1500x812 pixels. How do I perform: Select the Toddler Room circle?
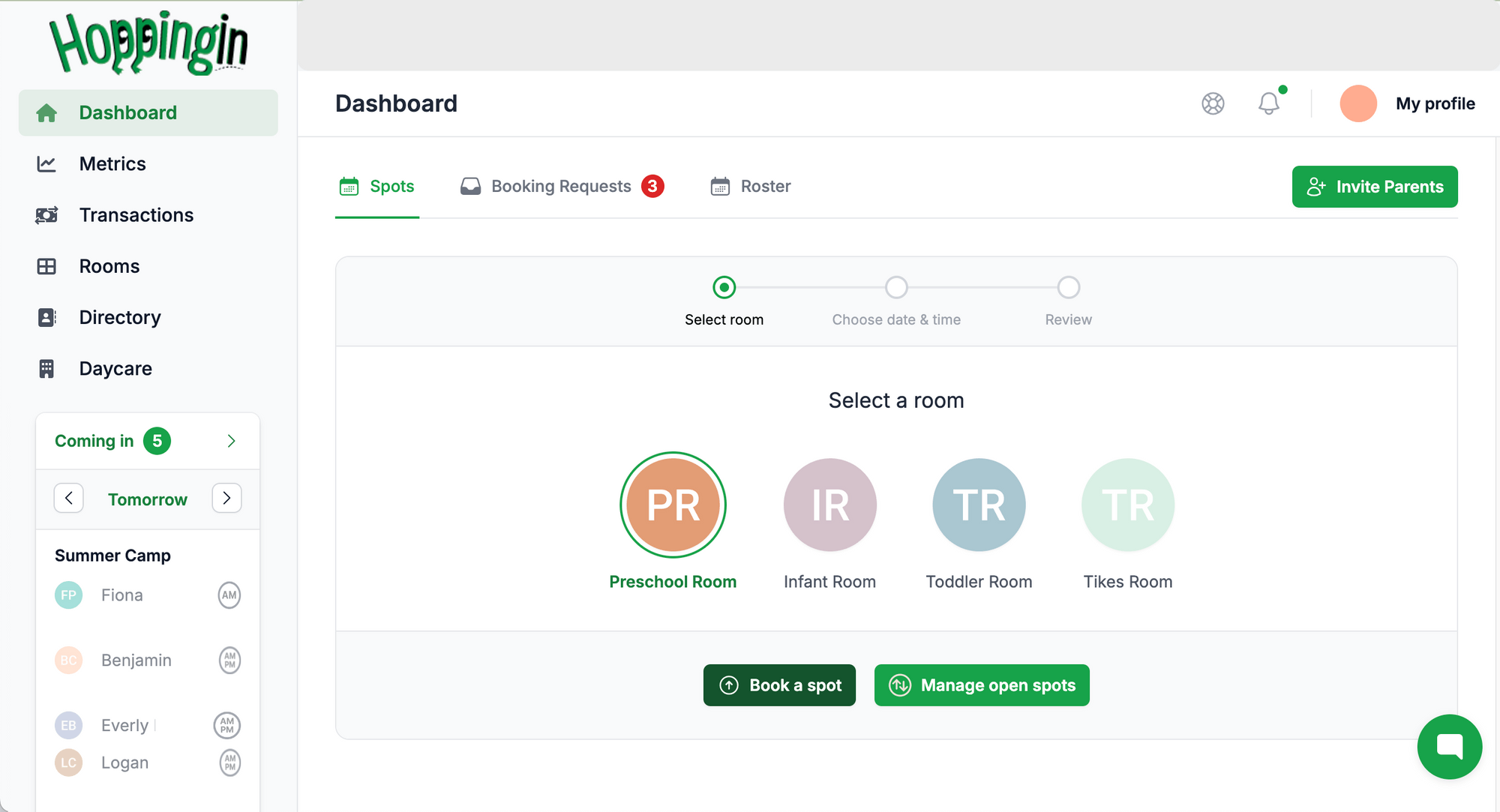pos(979,505)
